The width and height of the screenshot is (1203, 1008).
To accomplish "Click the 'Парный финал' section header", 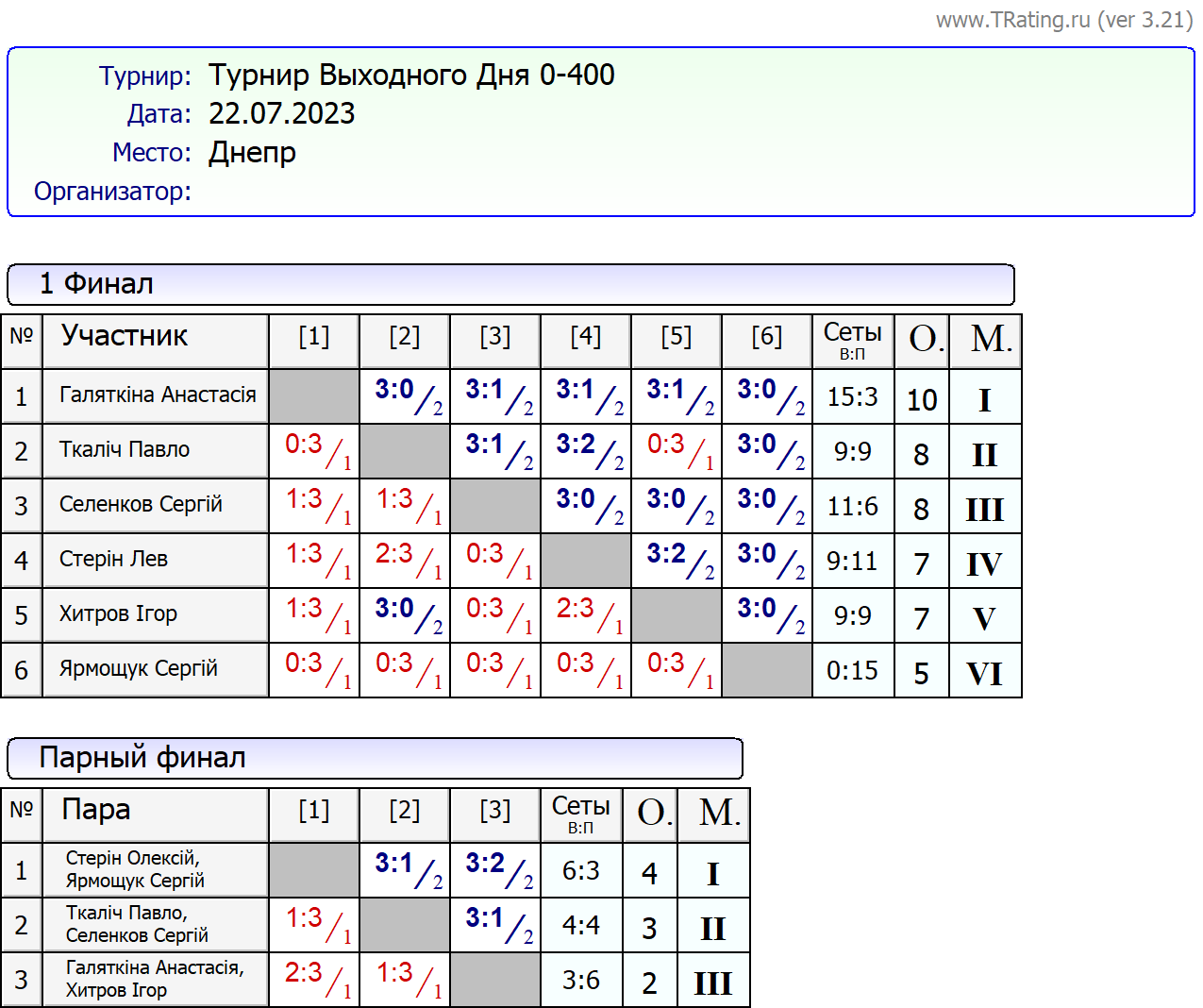I will point(142,758).
